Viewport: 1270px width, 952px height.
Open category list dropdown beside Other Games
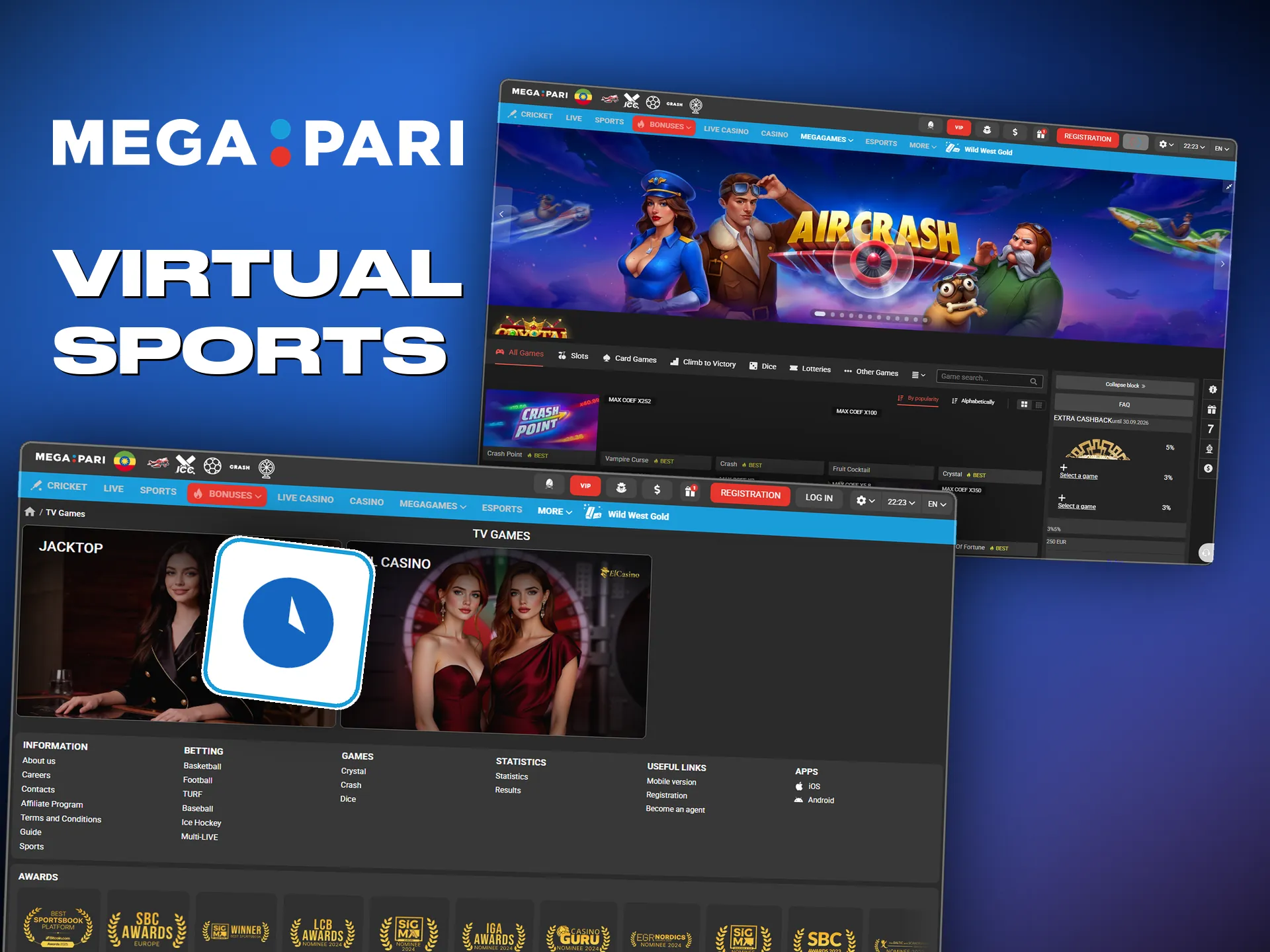click(918, 375)
